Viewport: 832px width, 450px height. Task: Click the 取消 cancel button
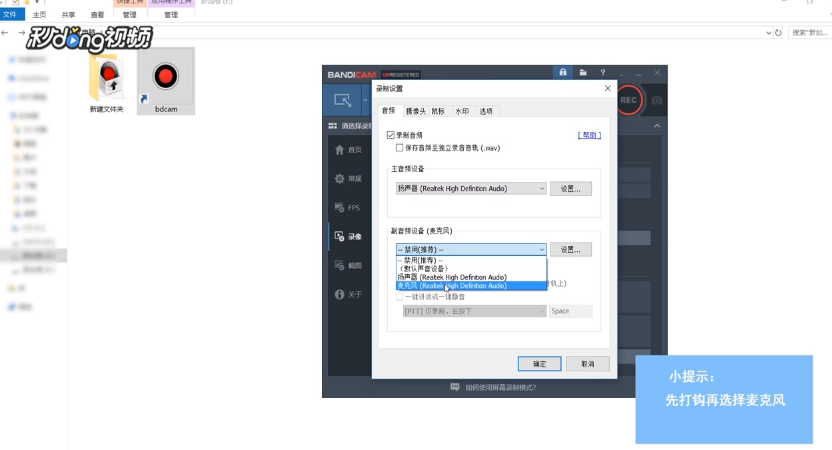click(x=587, y=364)
